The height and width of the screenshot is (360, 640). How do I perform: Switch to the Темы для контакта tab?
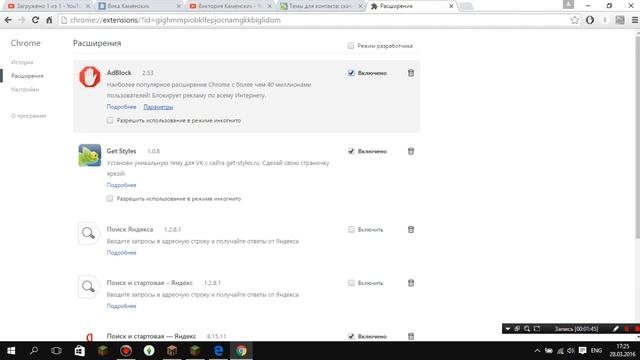click(321, 6)
